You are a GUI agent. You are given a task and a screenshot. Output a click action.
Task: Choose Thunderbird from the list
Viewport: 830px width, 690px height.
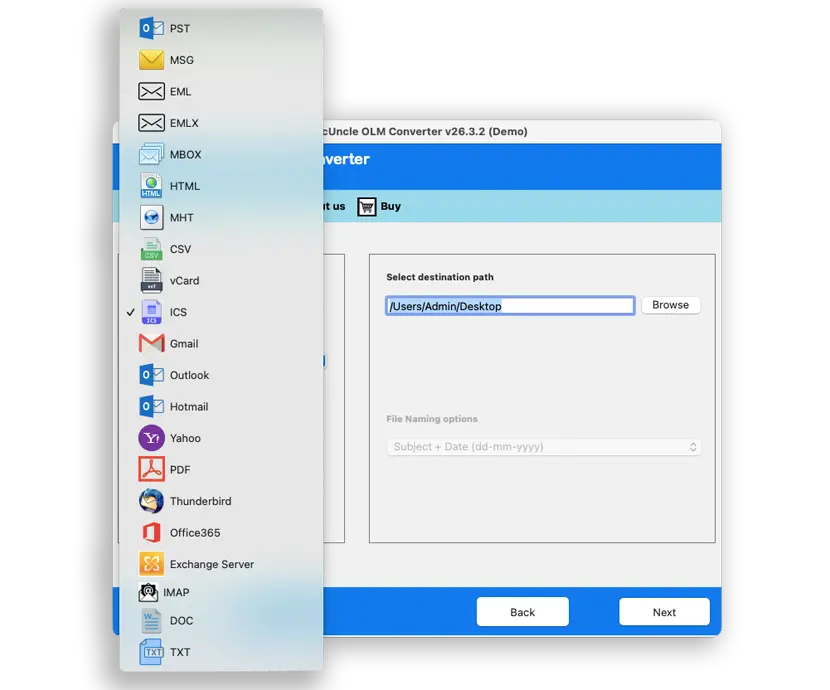[x=221, y=501]
